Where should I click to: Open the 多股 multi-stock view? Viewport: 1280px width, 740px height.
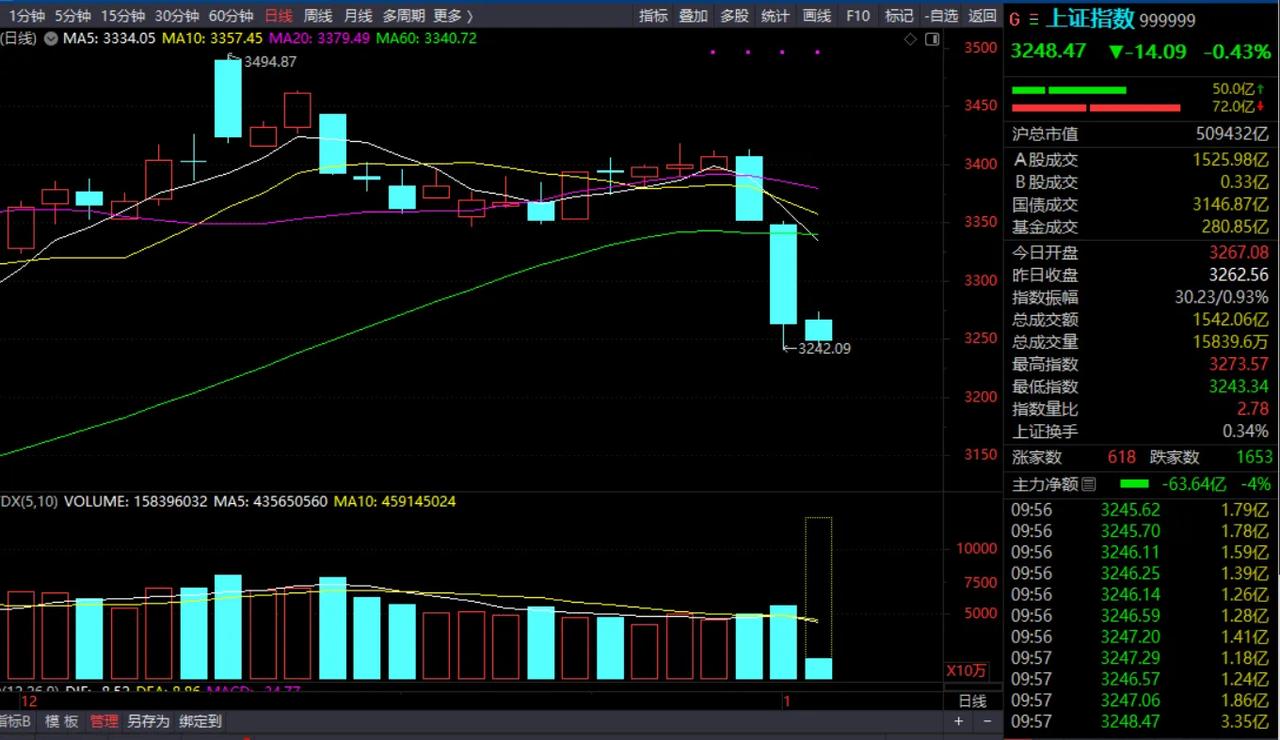(x=734, y=16)
